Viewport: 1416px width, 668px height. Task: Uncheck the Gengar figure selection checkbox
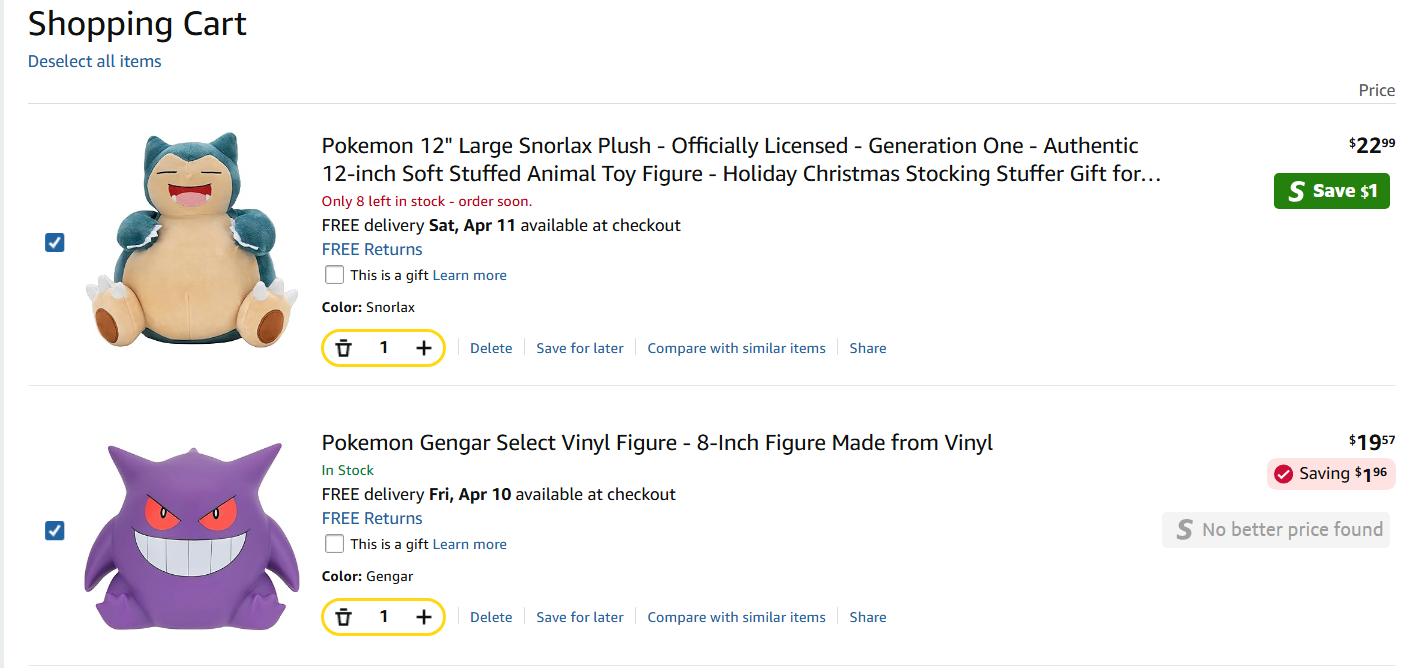click(x=55, y=530)
